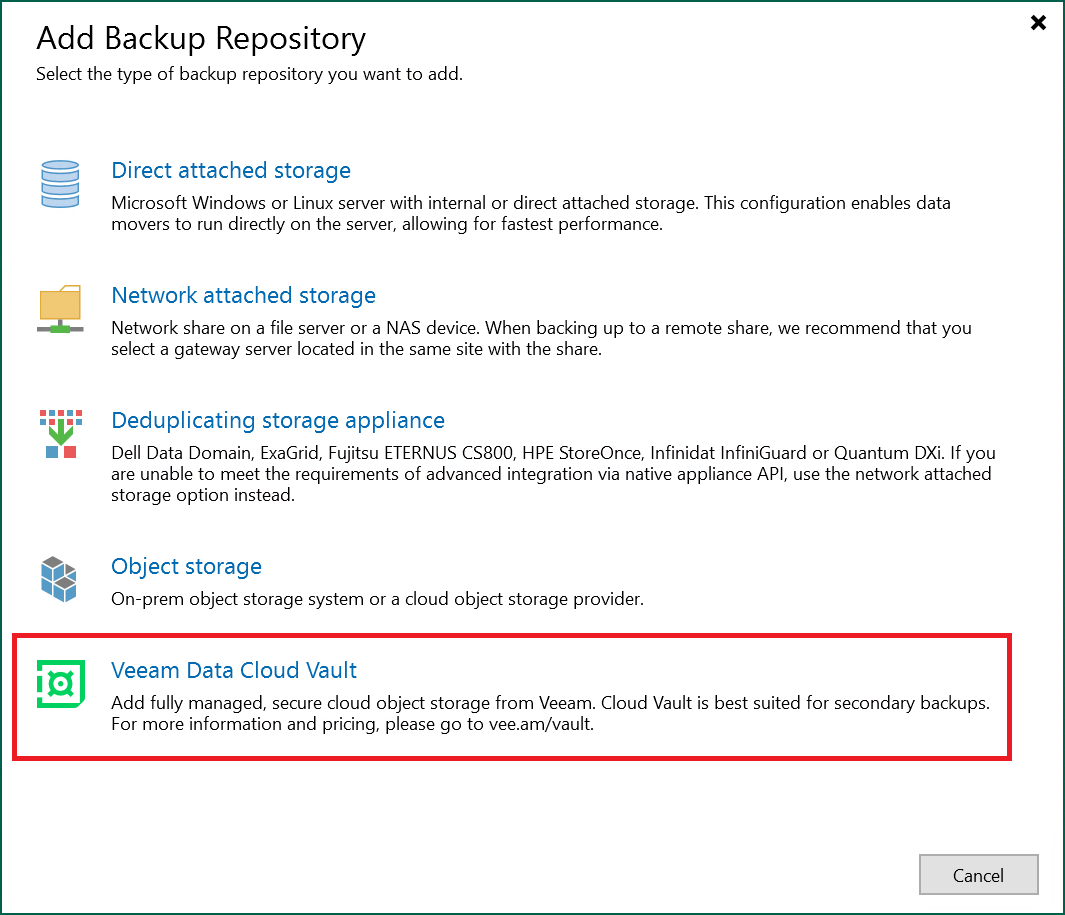
Task: Choose Network attached storage link
Action: coord(243,295)
